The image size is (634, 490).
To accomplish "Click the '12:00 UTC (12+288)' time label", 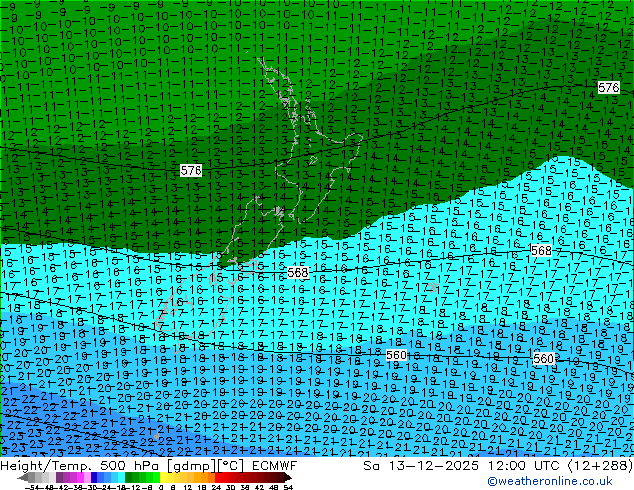I will (560, 466).
